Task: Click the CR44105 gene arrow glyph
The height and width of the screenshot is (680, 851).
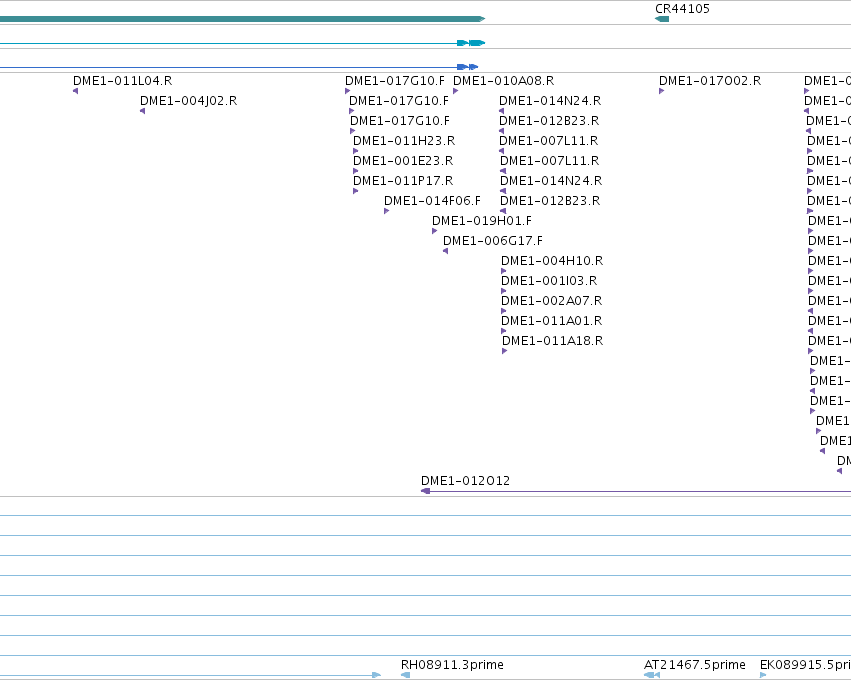Action: click(662, 19)
